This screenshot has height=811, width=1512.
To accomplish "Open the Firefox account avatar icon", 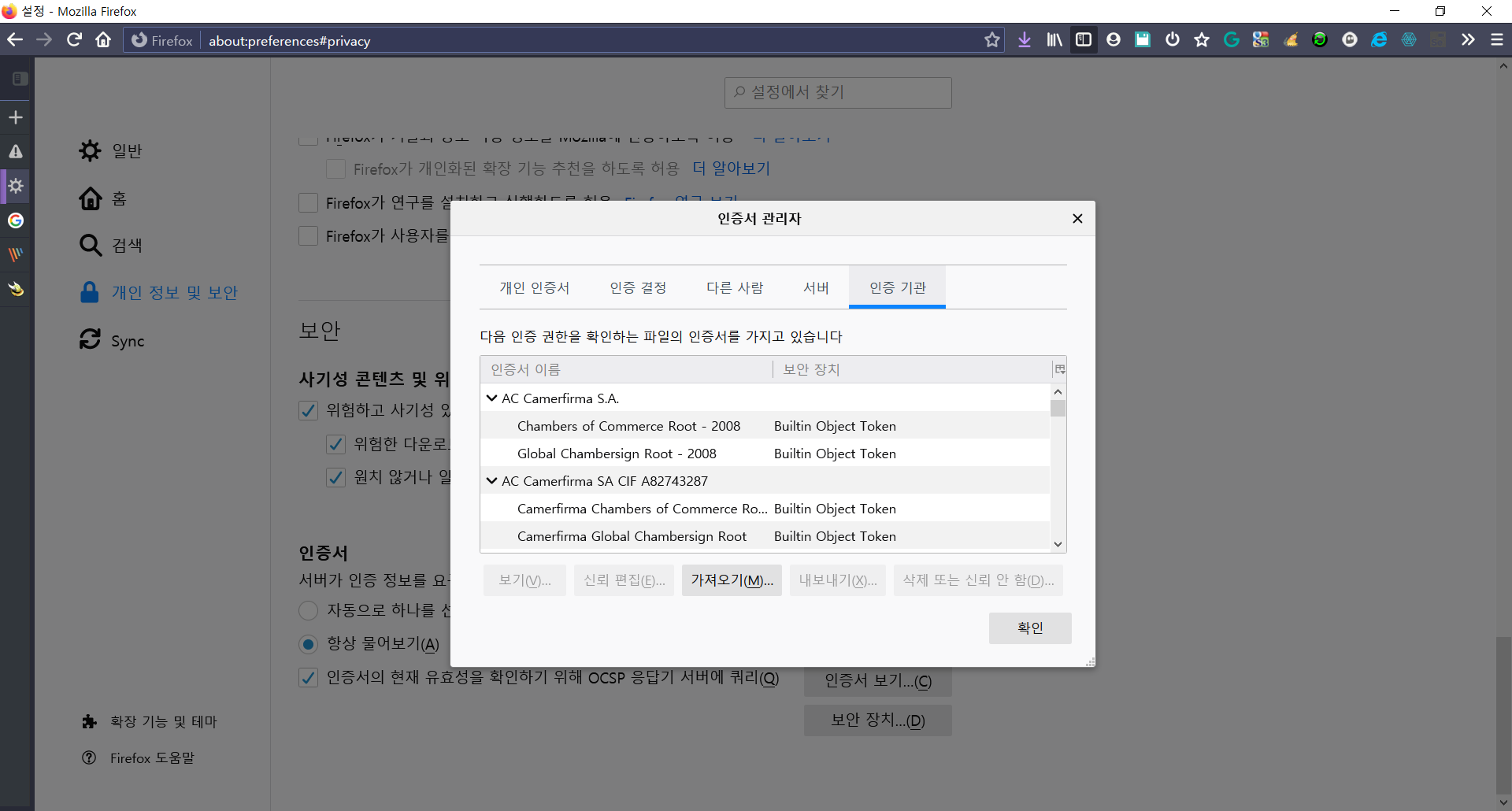I will (x=1113, y=40).
